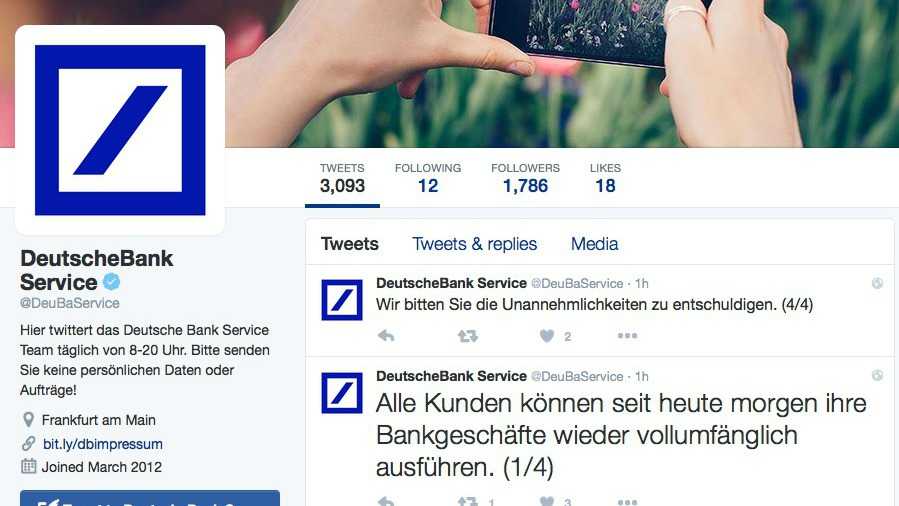Open the bit.ly/dbimpressum link

[103, 444]
